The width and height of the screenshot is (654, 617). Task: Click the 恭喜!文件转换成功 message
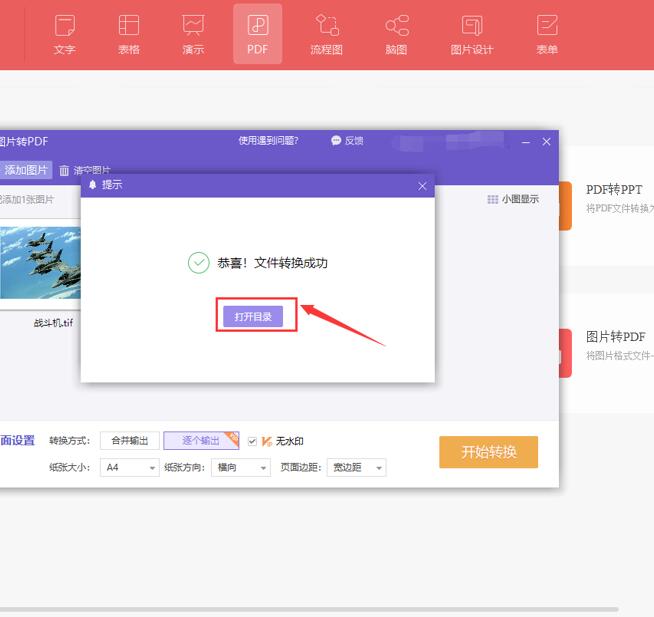pos(272,263)
